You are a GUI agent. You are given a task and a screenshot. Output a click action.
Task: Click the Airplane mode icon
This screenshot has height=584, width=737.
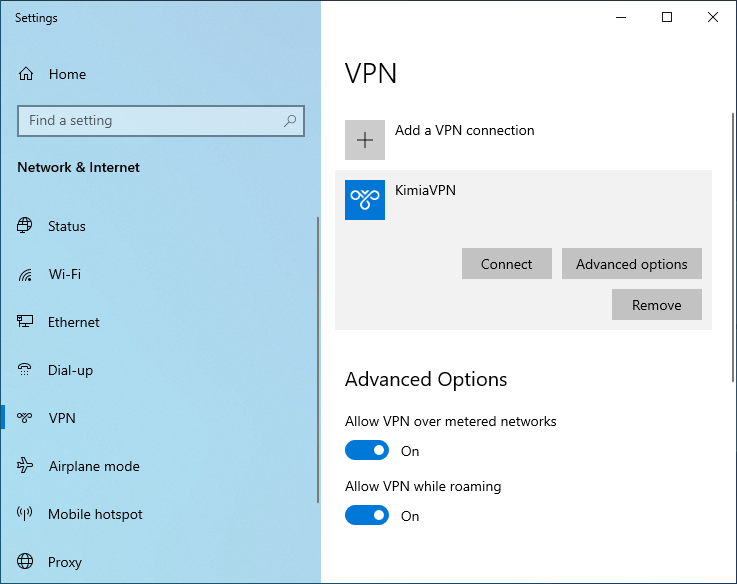(x=26, y=466)
